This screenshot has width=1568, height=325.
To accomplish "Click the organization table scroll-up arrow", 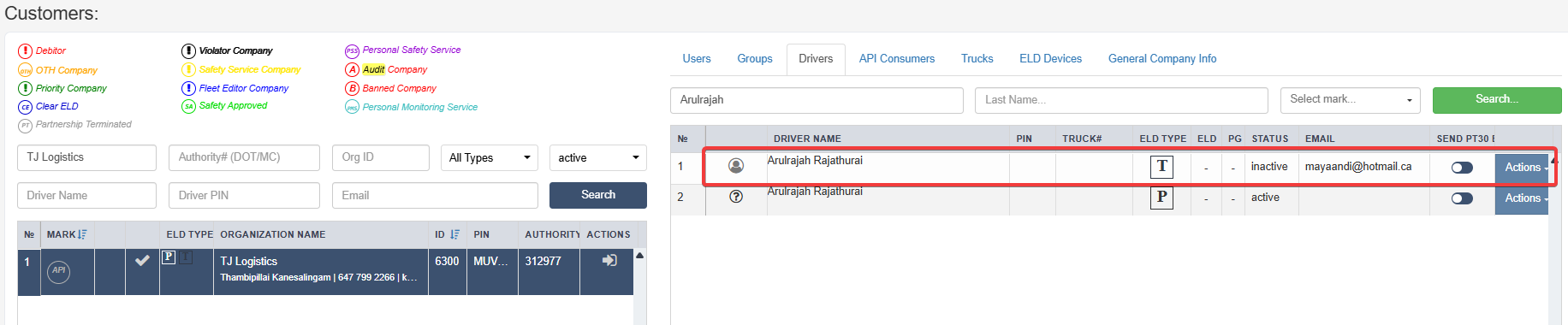I will point(639,255).
